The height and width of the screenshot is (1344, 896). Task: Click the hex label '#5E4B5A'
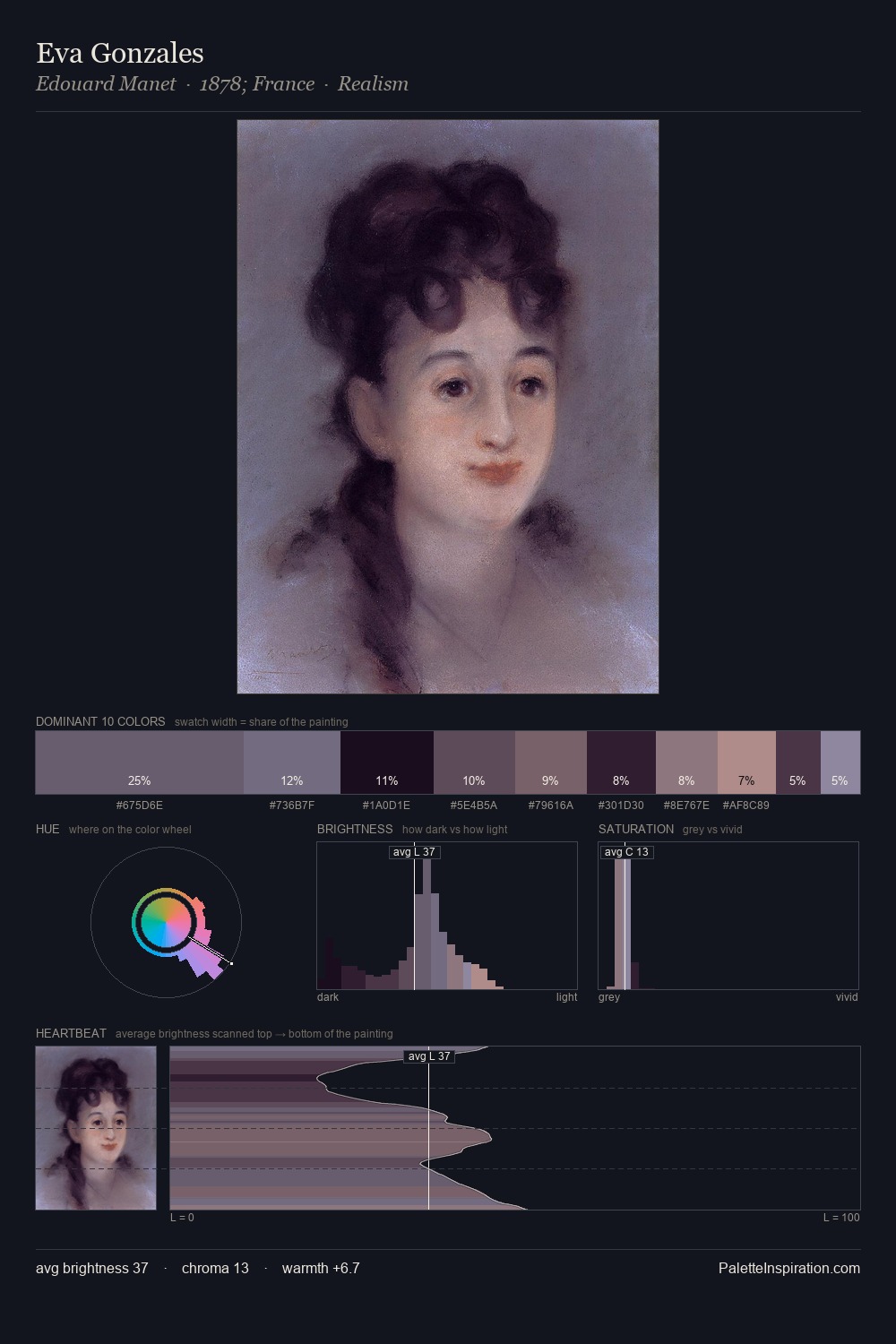[x=474, y=805]
